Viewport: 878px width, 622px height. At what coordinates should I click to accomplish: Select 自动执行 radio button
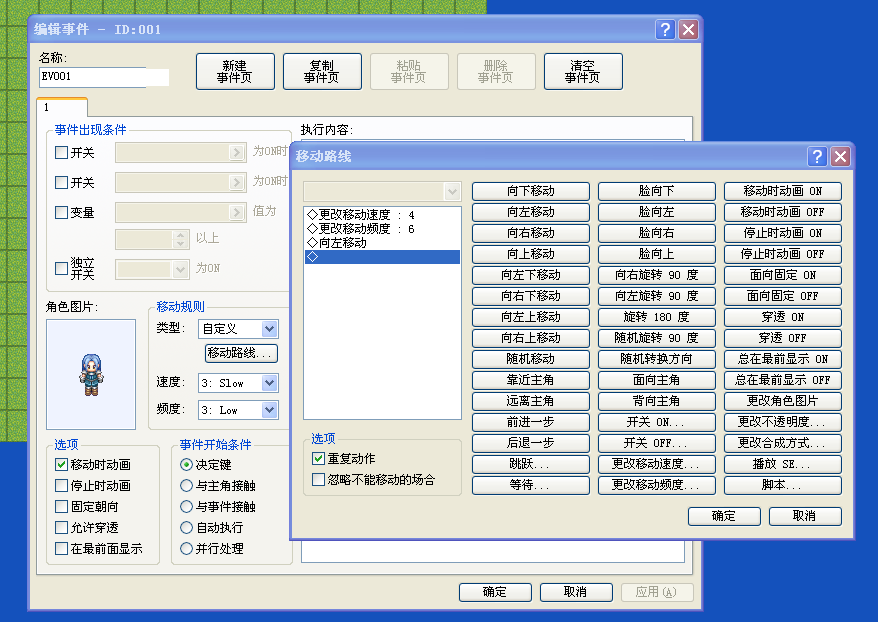coord(186,527)
